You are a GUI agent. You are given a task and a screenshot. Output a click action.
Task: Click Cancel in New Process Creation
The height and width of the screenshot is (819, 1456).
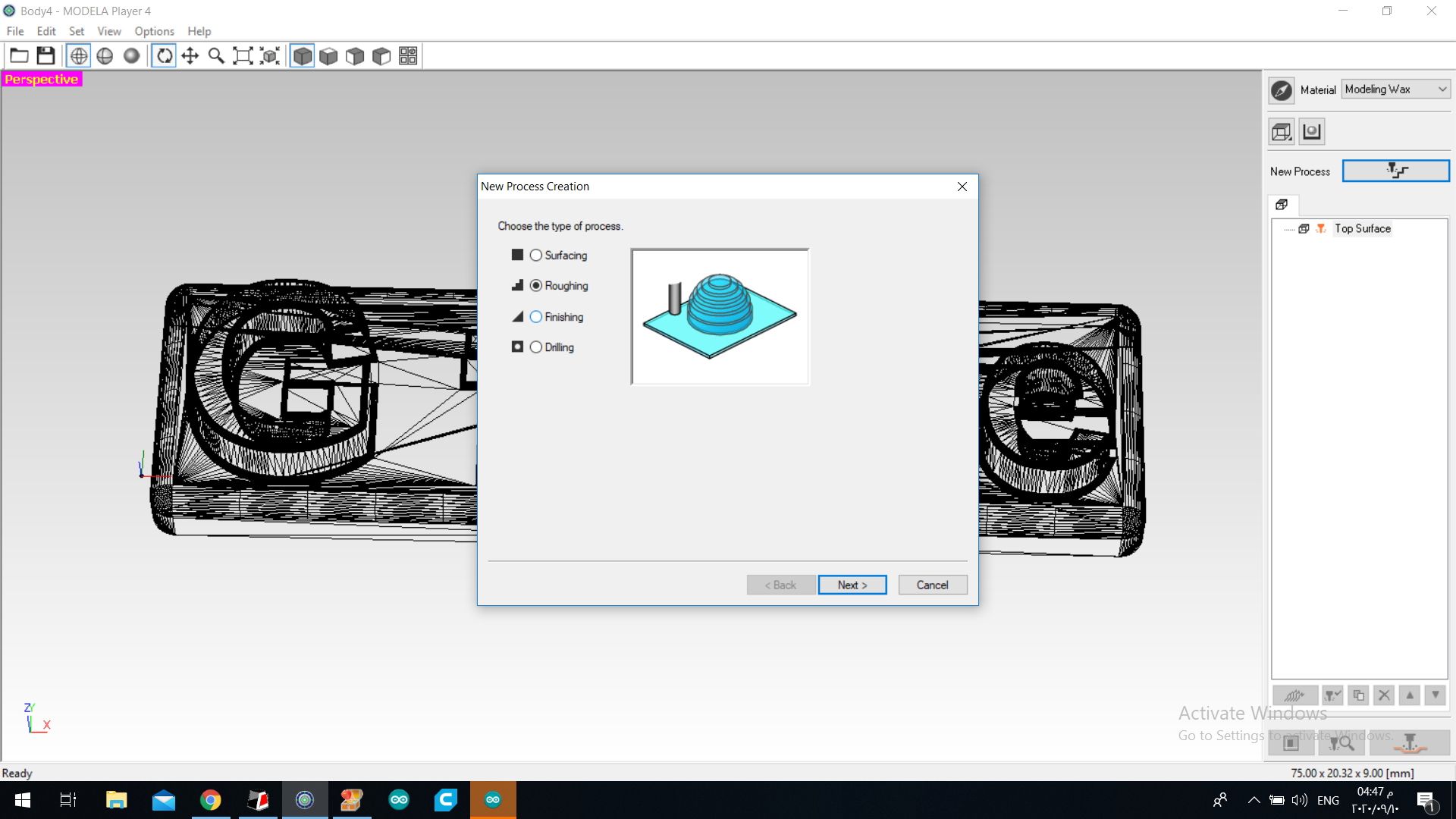tap(932, 585)
